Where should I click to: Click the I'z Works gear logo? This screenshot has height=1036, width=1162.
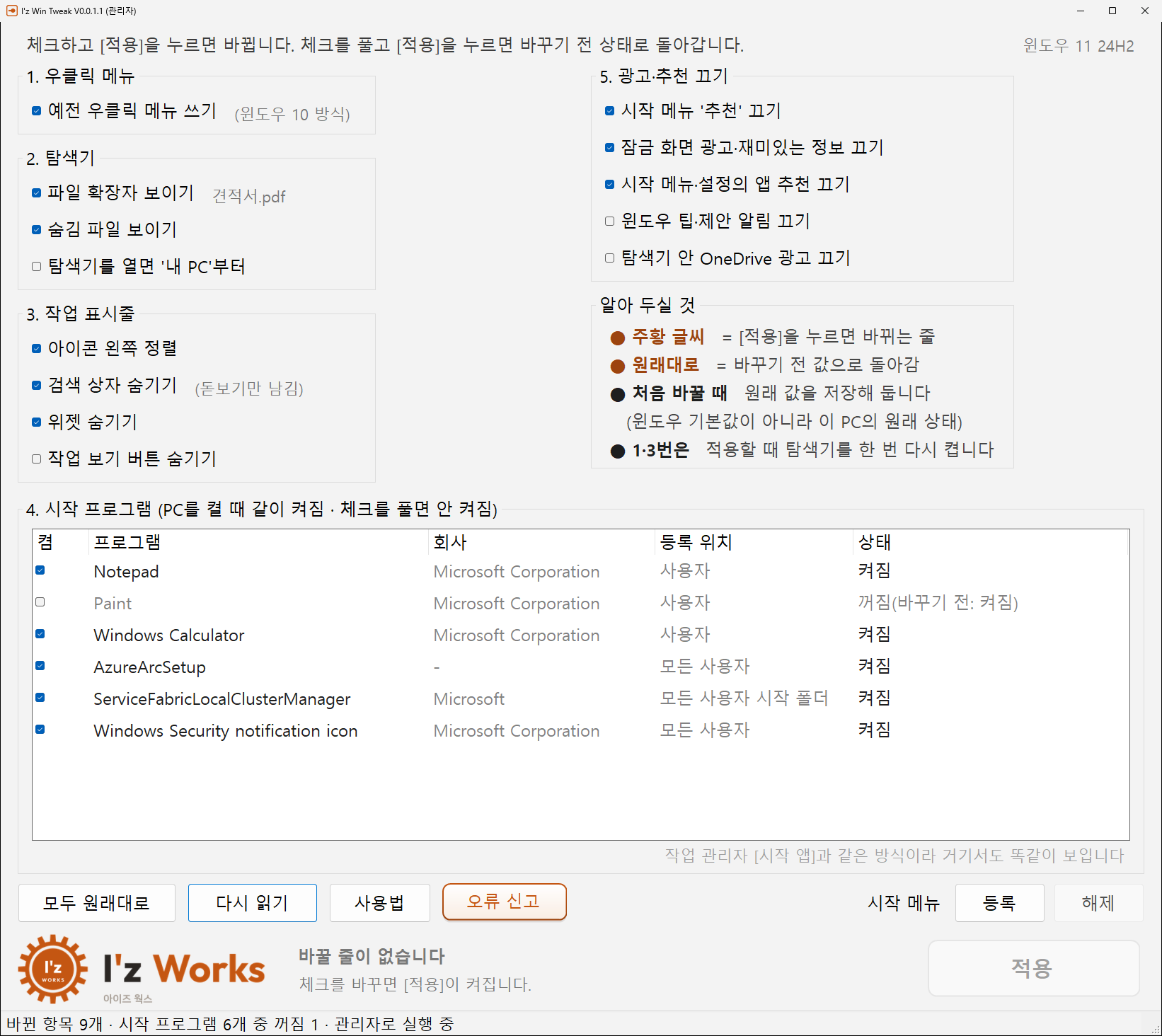click(x=53, y=969)
